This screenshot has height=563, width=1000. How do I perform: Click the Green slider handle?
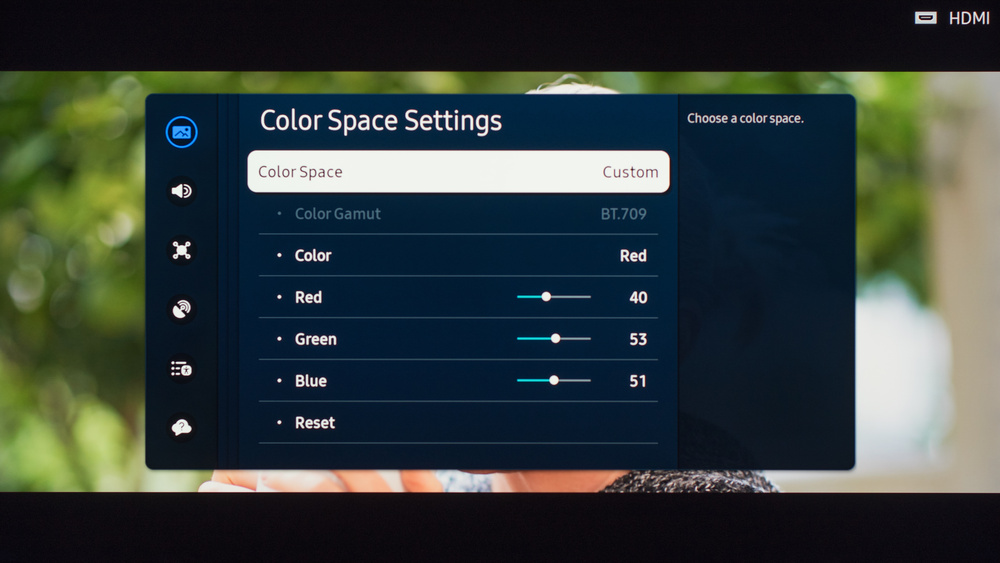tap(556, 339)
